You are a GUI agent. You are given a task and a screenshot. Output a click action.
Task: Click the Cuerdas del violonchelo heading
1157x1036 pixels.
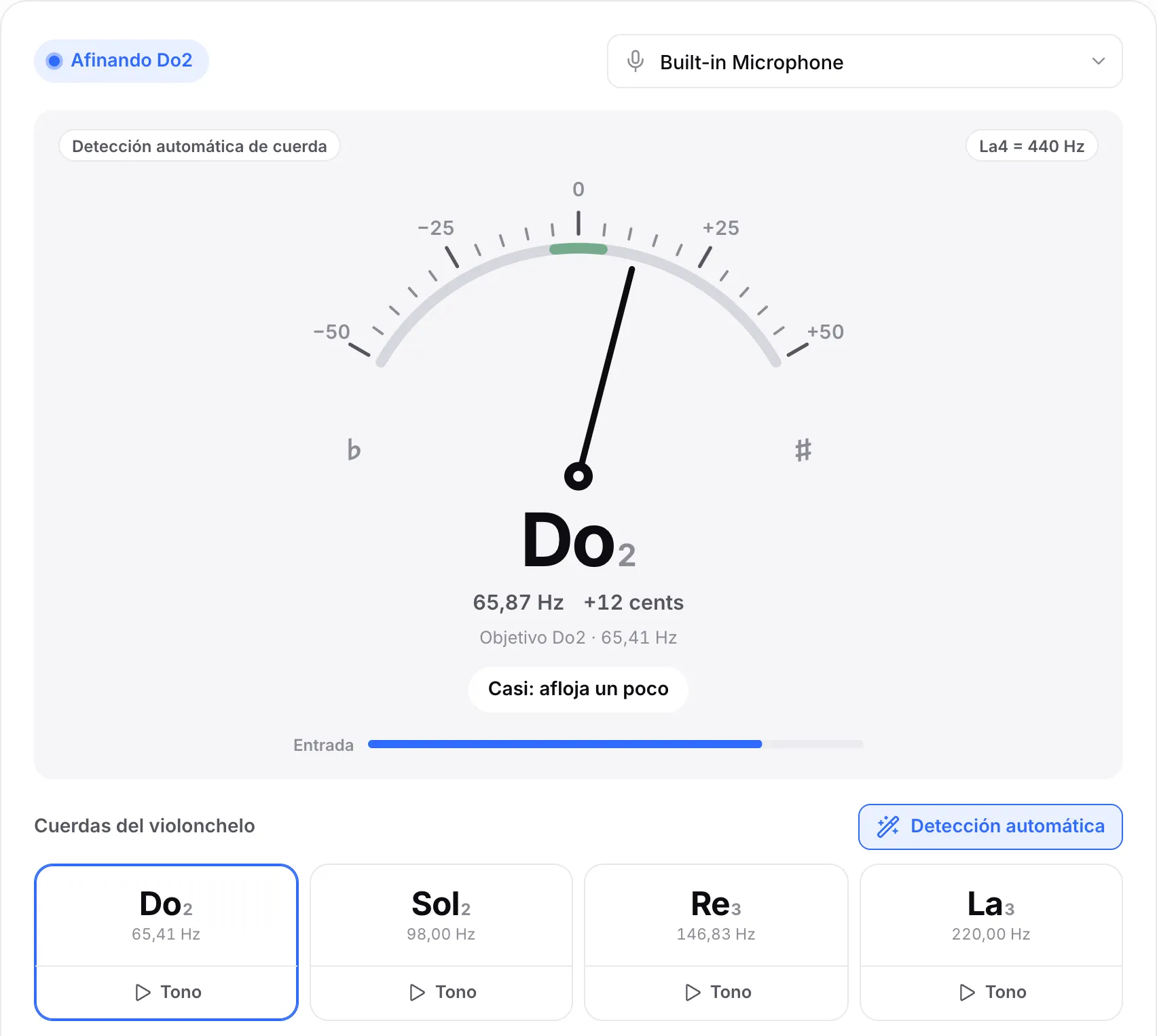[x=145, y=826]
